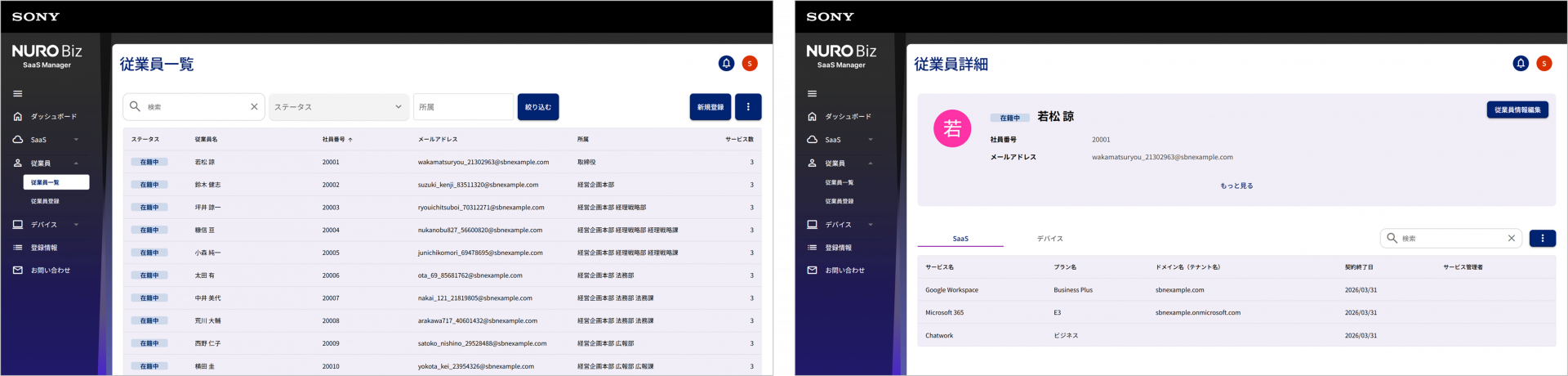The image size is (1568, 376).
Task: Select the SaaS tab in employee details
Action: [x=960, y=239]
